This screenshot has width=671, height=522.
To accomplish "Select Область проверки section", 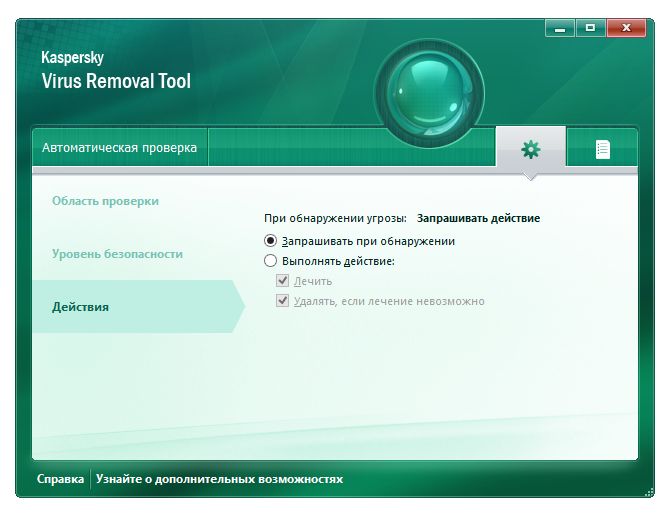I will coord(105,201).
